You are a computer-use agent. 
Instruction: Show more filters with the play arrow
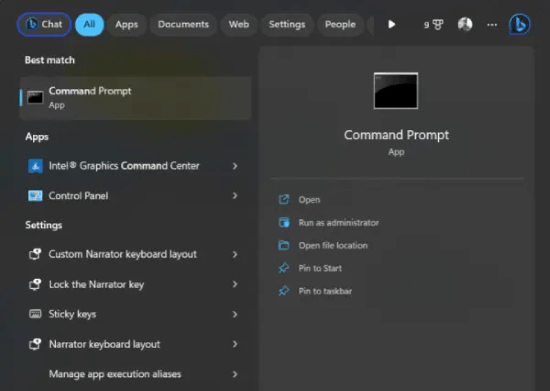pyautogui.click(x=392, y=24)
